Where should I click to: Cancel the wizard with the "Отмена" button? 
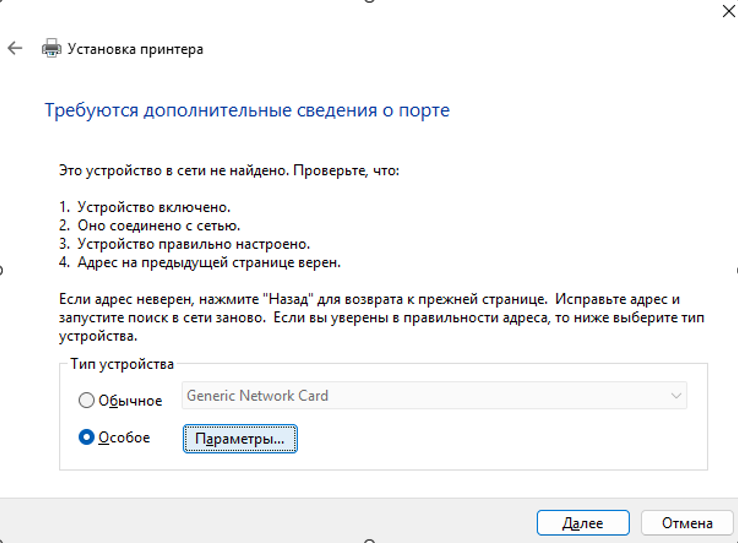[687, 523]
